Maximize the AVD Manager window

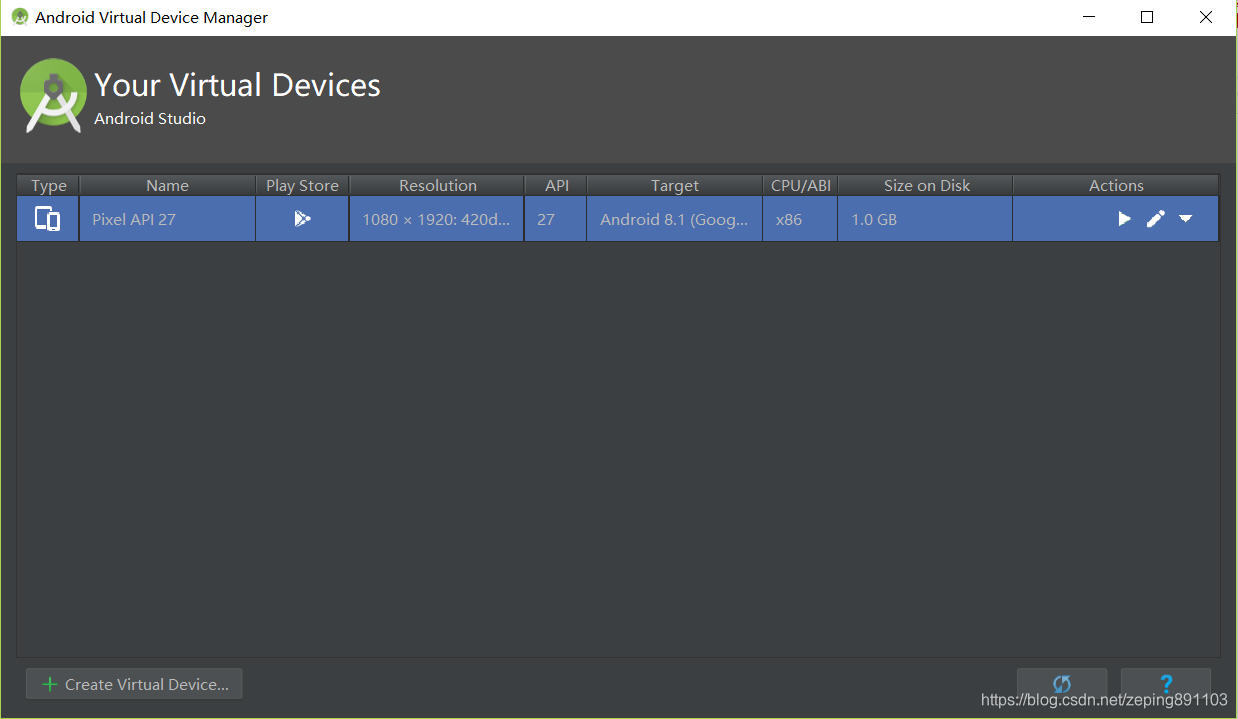pos(1147,17)
